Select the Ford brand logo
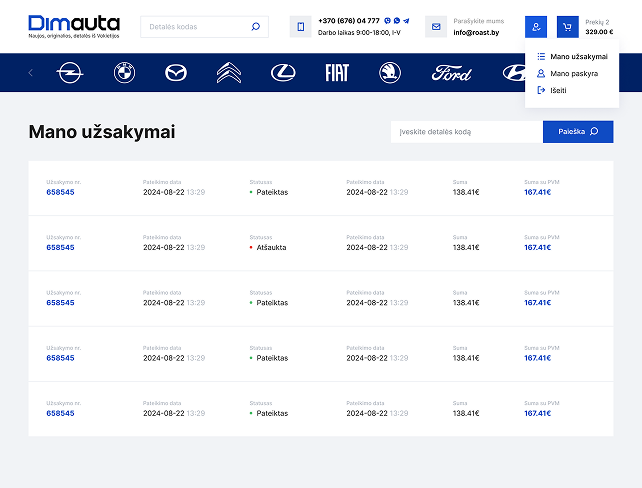Viewport: 642px width, 488px height. [451, 73]
